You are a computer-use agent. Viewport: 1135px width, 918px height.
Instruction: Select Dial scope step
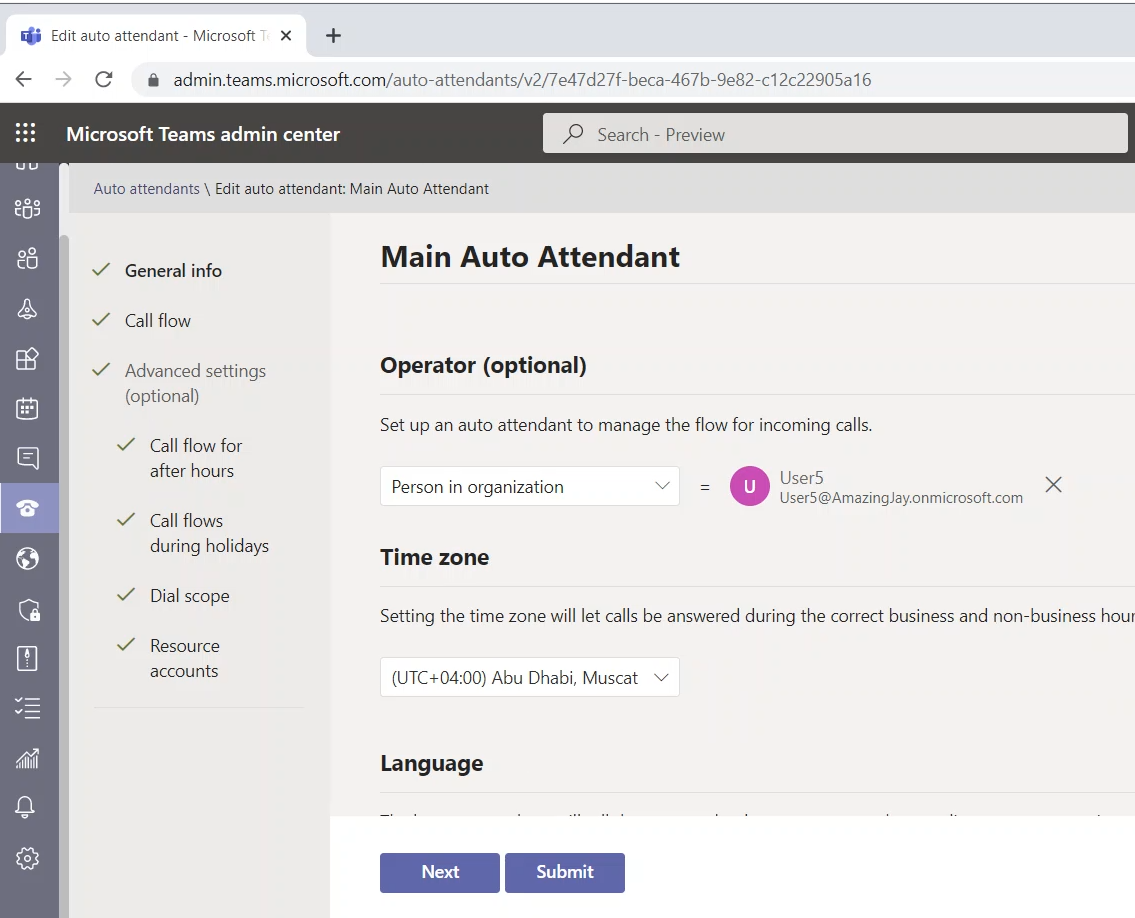point(189,596)
